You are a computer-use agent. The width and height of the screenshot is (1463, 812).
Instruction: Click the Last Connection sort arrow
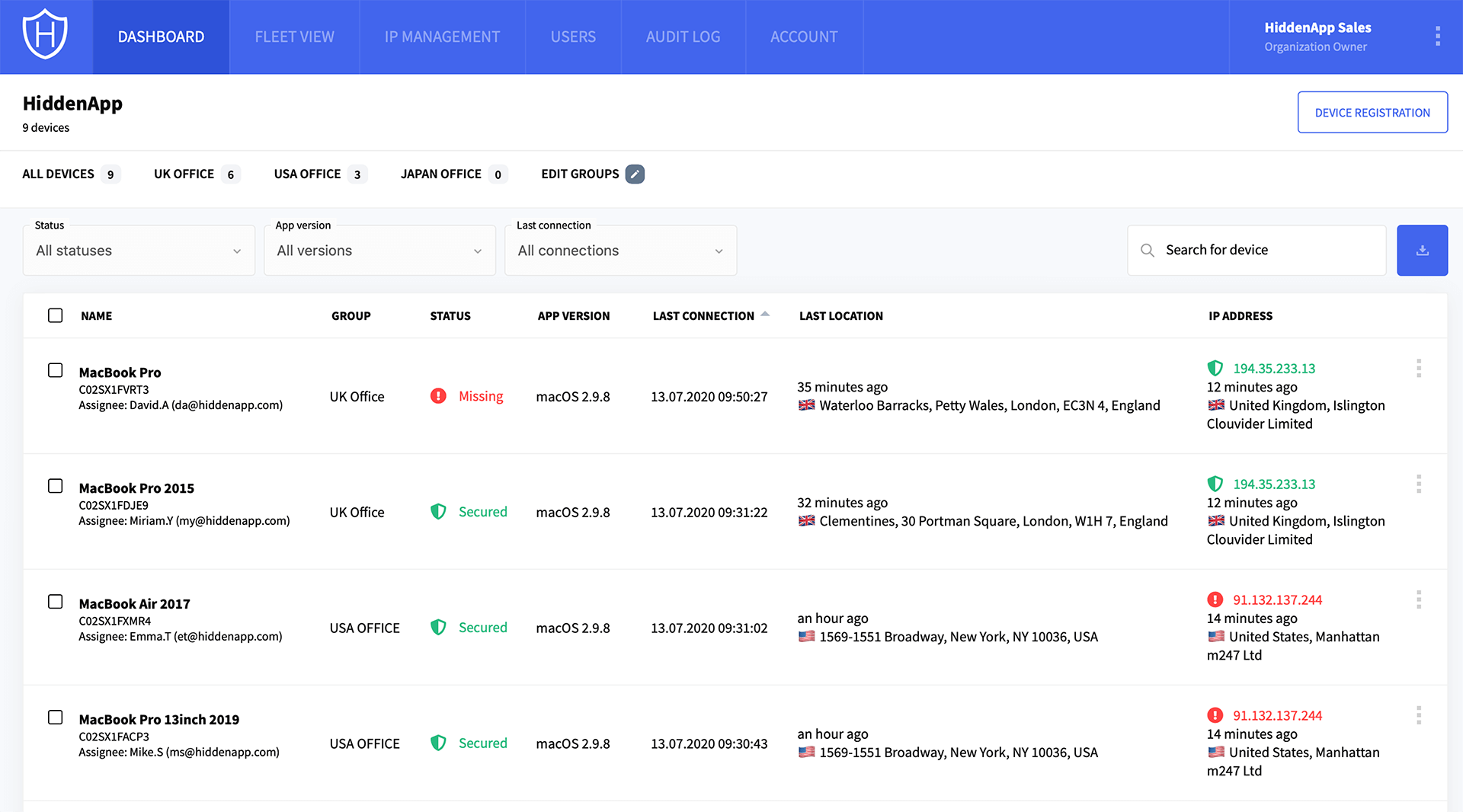(765, 314)
